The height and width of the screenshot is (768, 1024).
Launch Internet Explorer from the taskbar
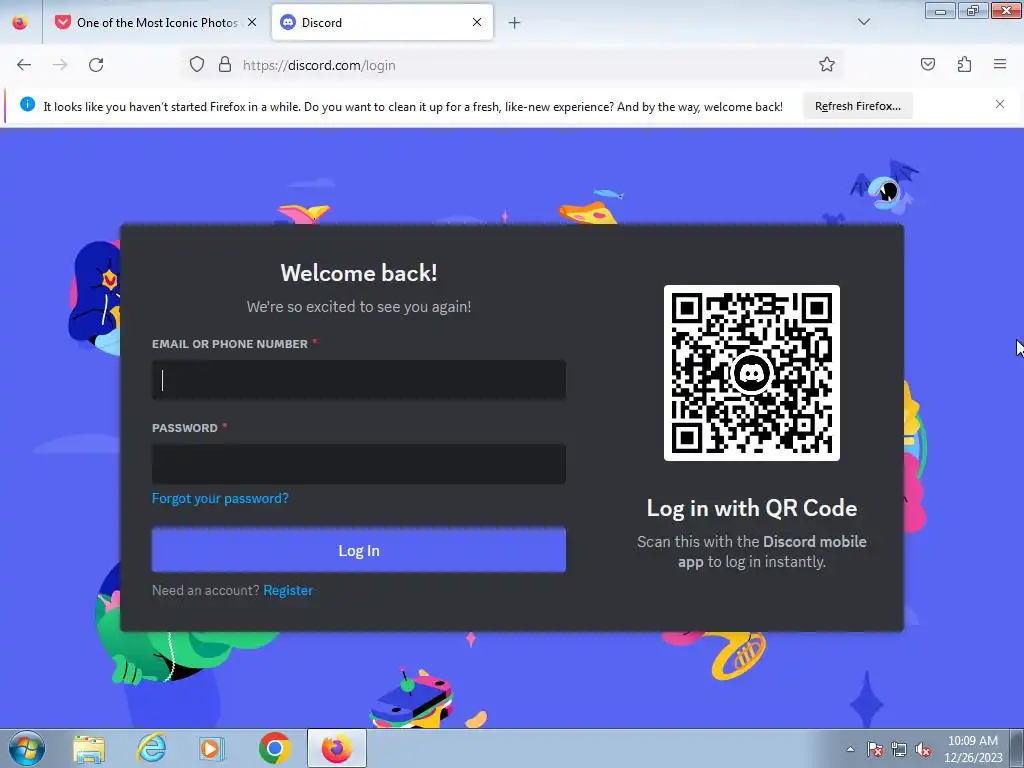click(x=152, y=748)
